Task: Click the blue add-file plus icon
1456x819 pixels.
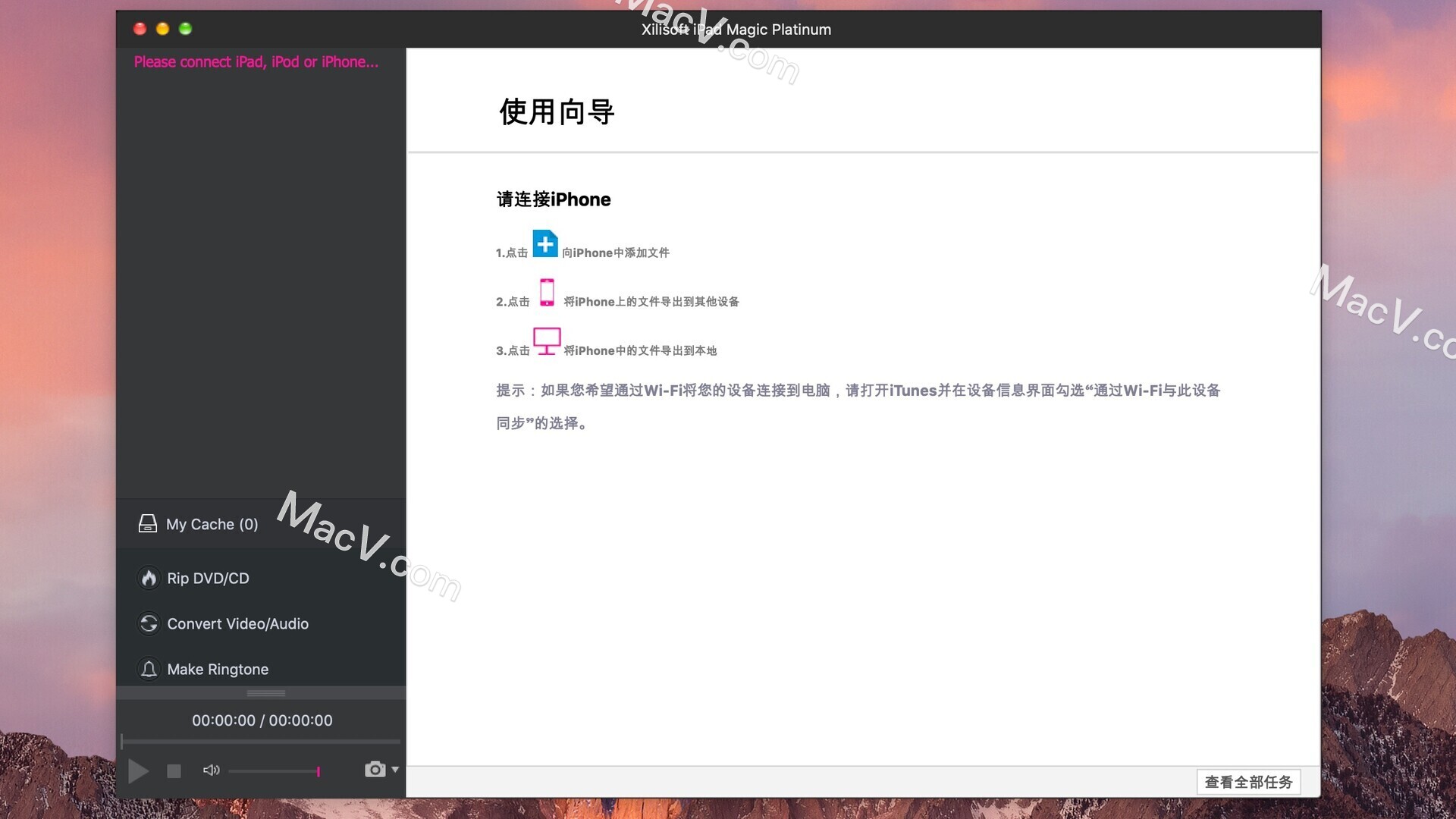Action: point(545,243)
